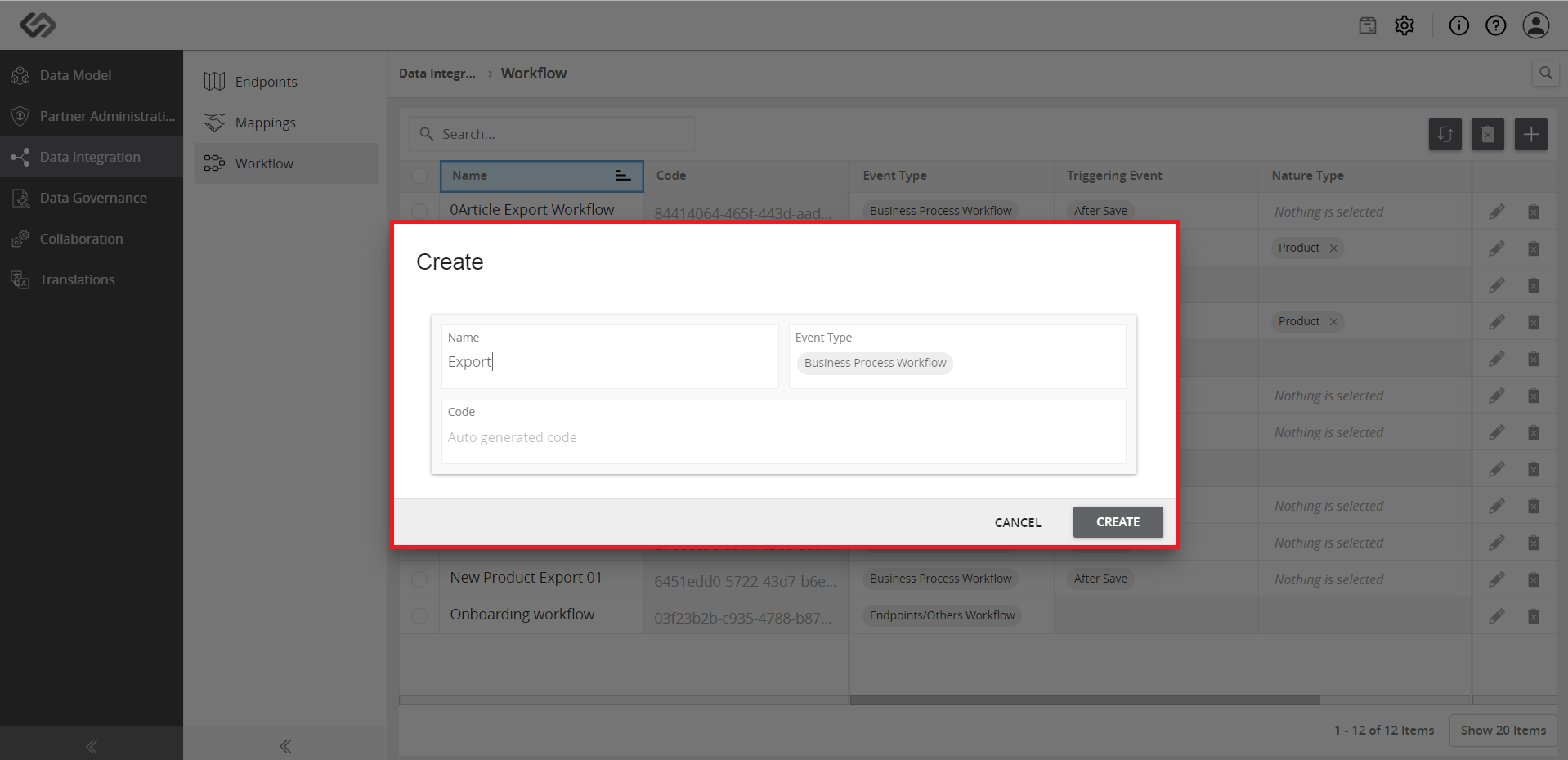Click the Endpoints/Others Workflow tag
This screenshot has height=760, width=1568.
pos(942,615)
